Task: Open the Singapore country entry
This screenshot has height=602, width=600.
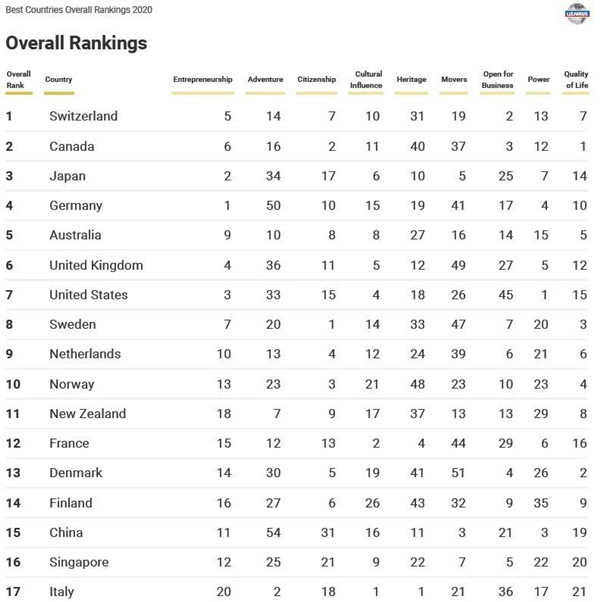Action: pos(80,563)
